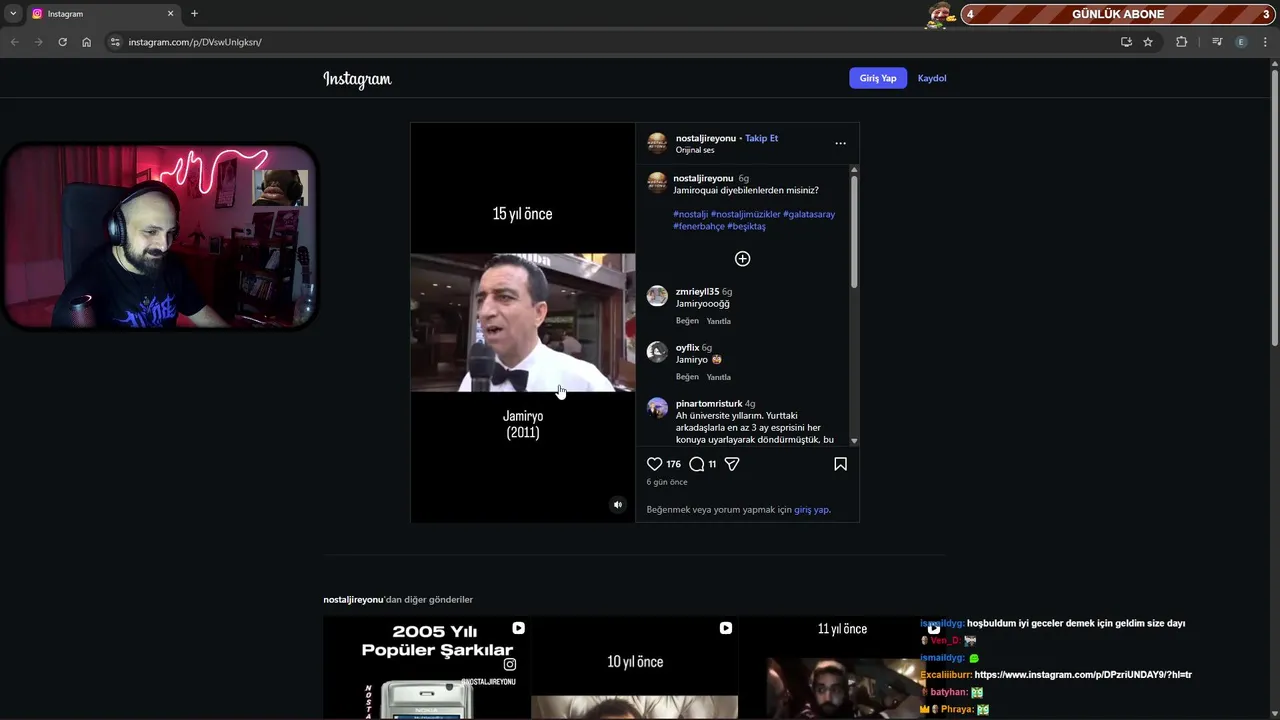Click the giriş yap link below post
This screenshot has height=720, width=1280.
click(811, 510)
